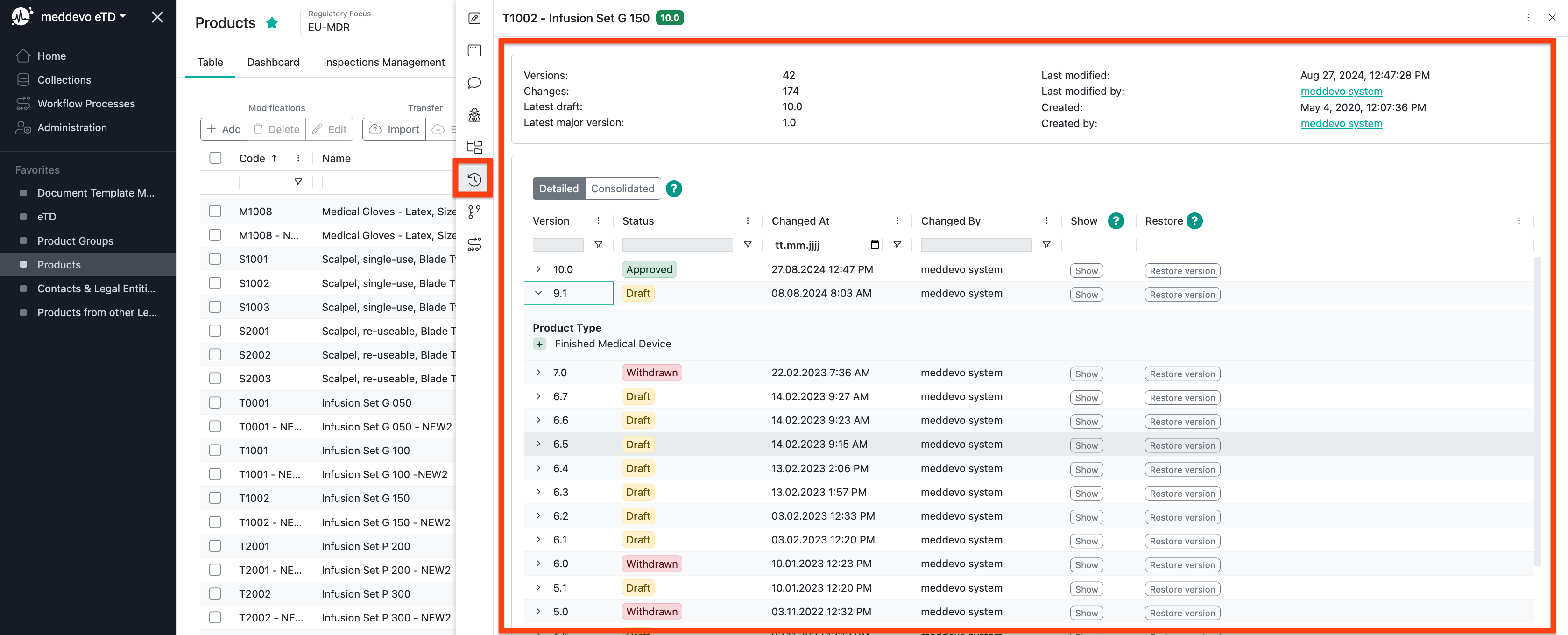Viewport: 1568px width, 635px height.
Task: Click the Status filter input
Action: coord(677,245)
